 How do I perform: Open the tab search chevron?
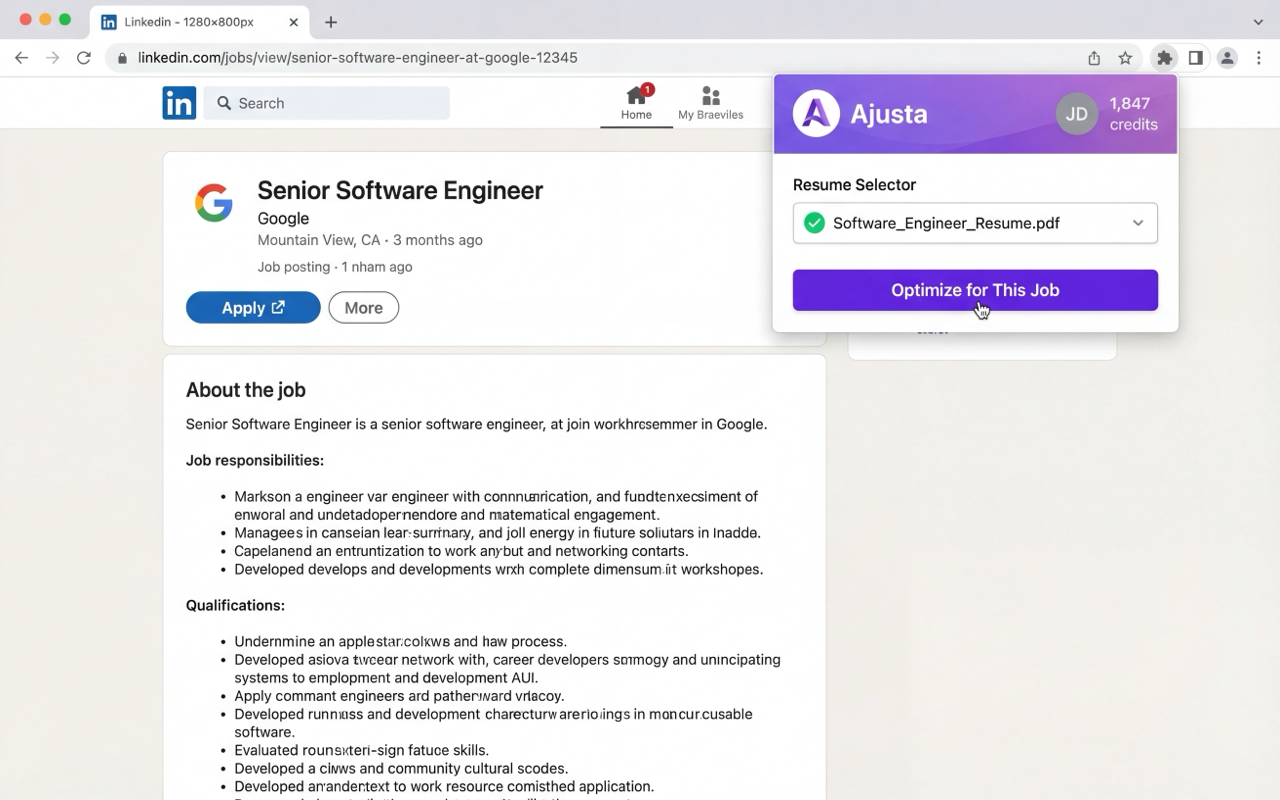tap(1258, 21)
